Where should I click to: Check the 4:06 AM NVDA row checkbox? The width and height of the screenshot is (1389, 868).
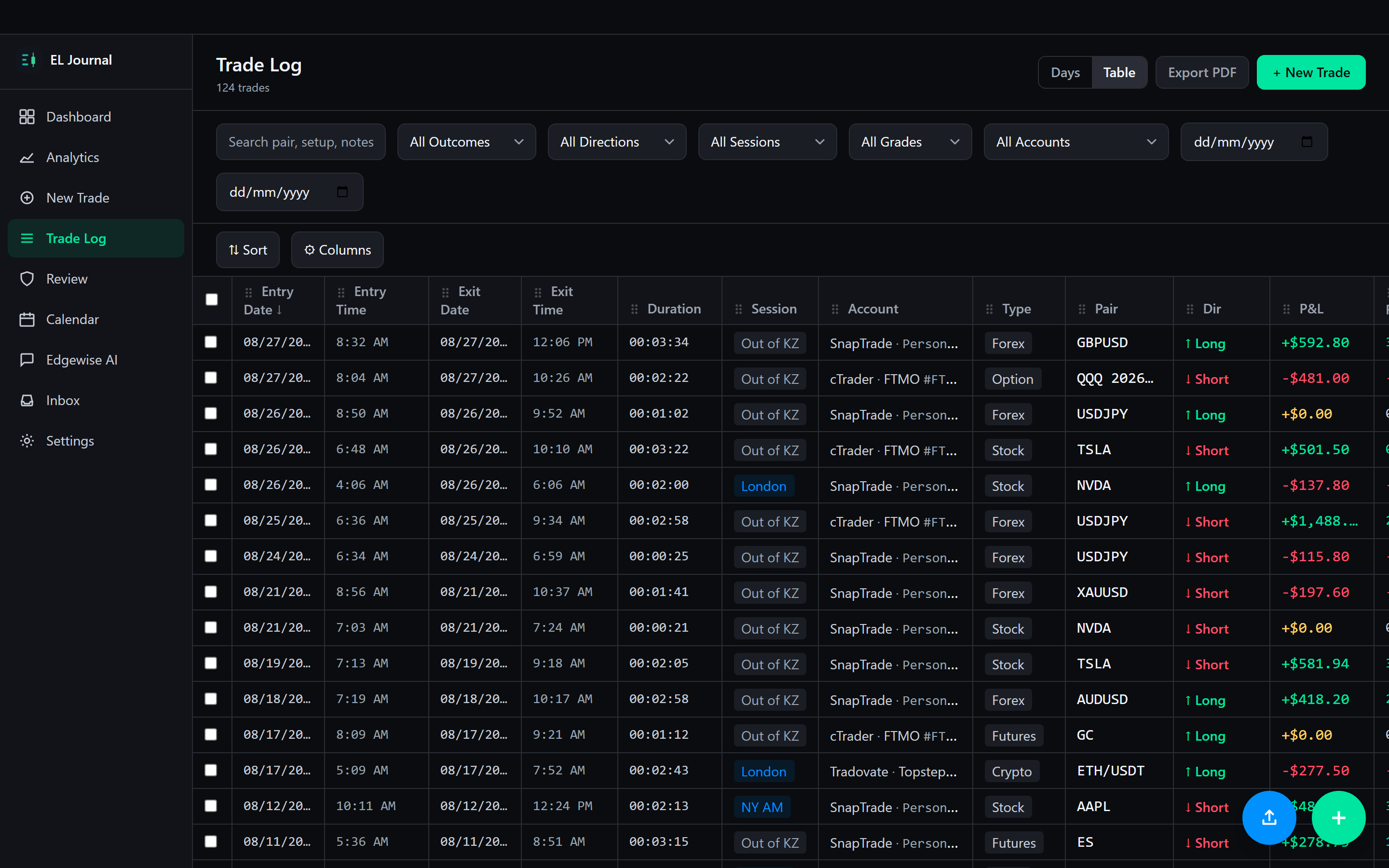point(211,485)
